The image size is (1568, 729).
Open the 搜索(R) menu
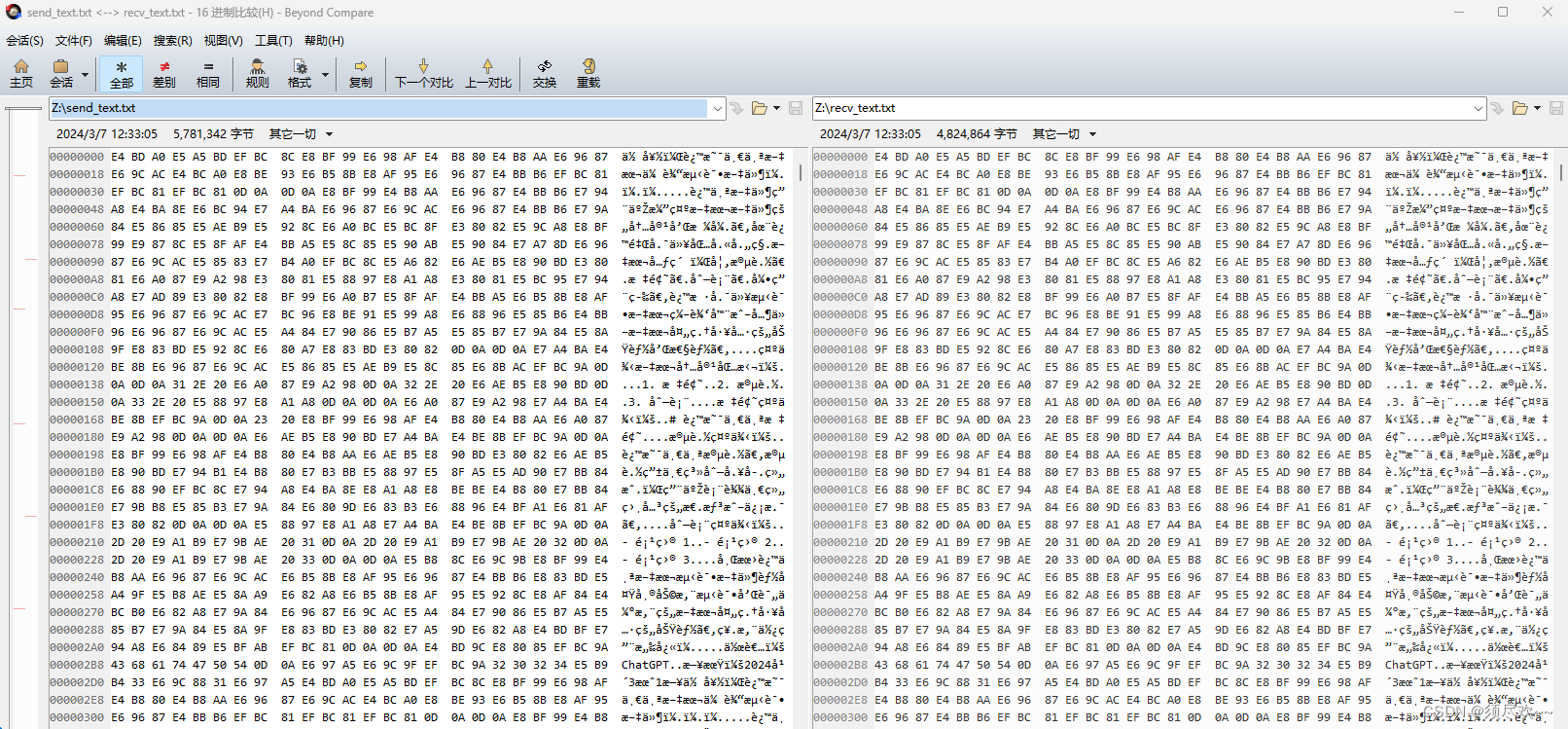172,40
